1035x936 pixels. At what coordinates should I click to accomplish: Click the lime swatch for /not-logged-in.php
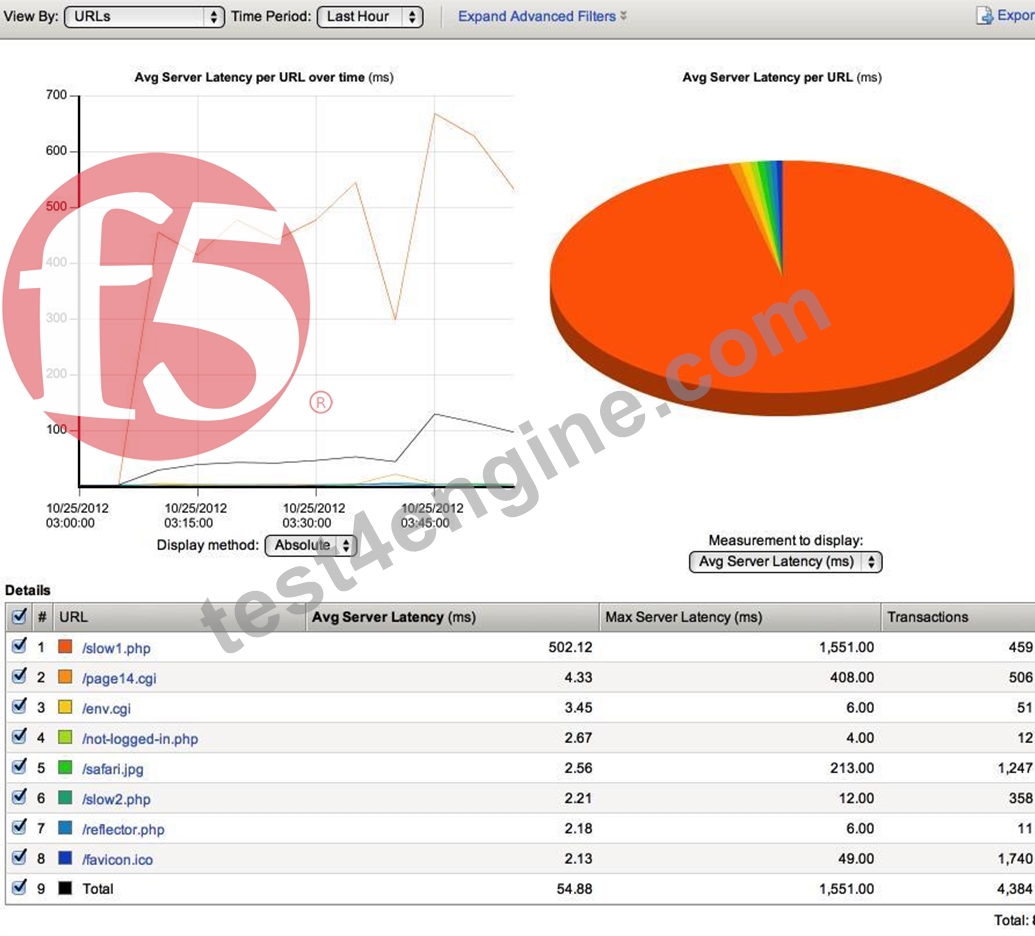[65, 737]
